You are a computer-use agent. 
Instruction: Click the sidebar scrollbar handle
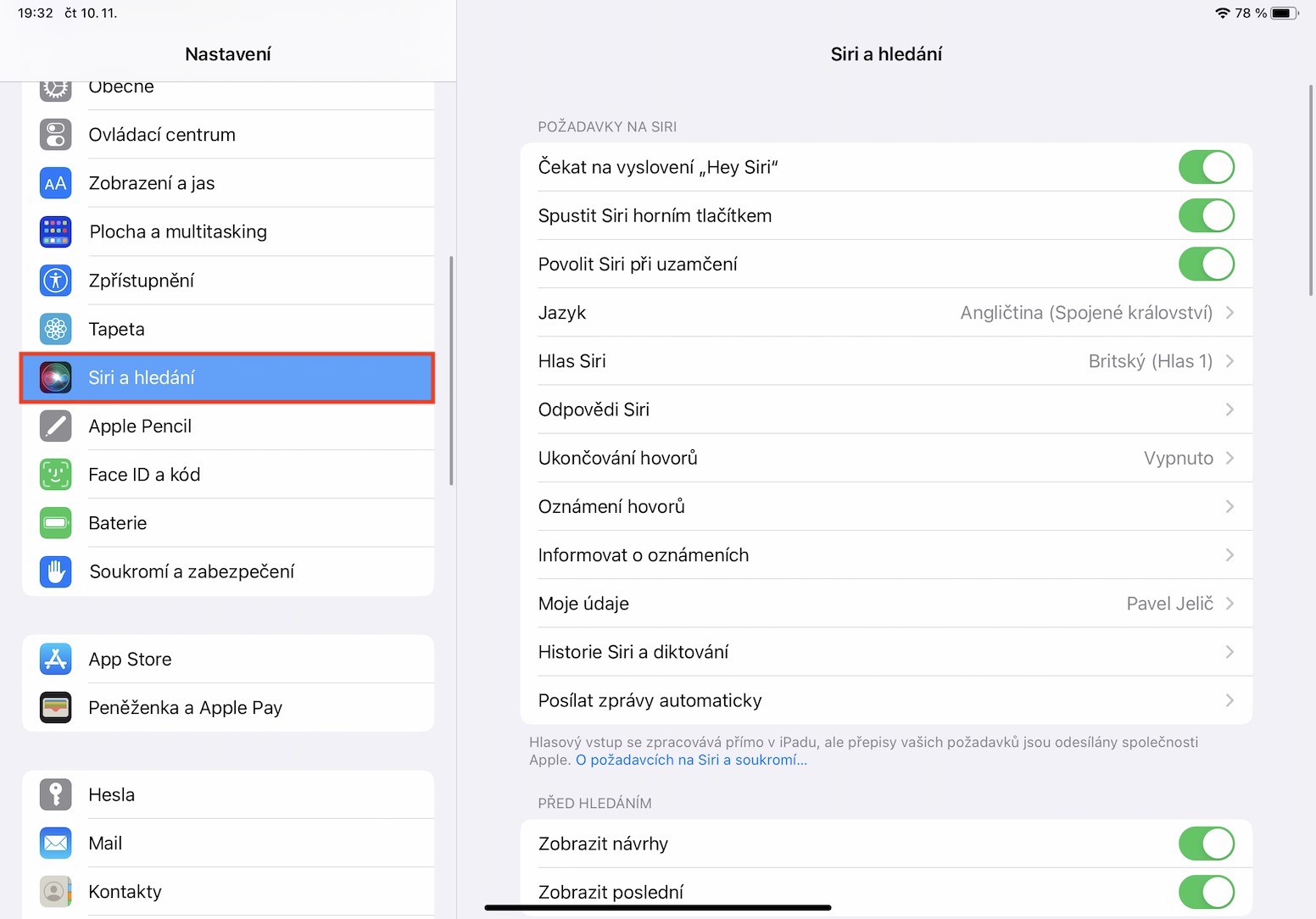coord(451,370)
